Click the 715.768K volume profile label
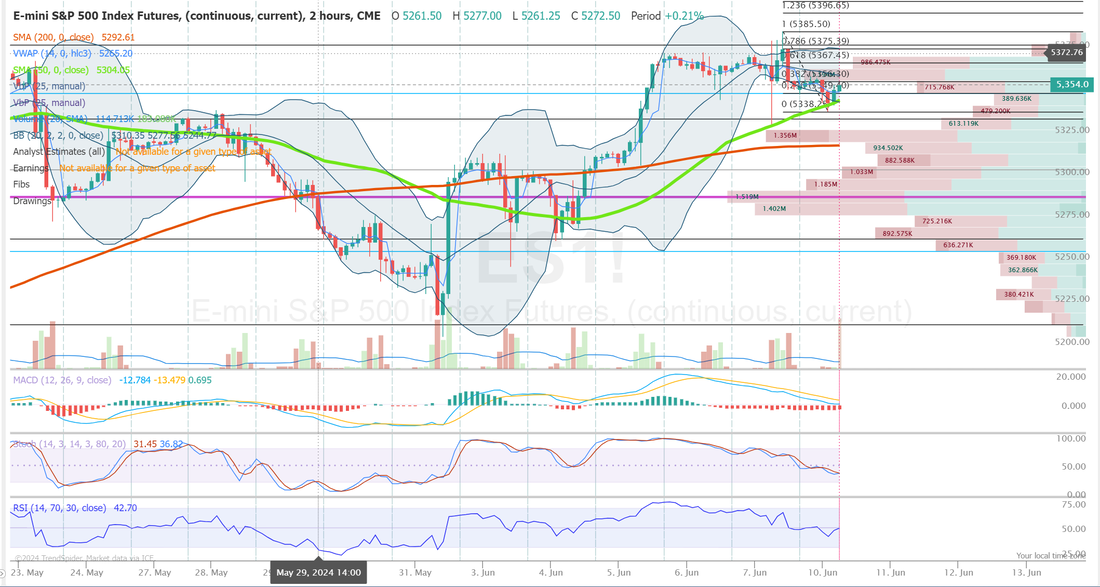The width and height of the screenshot is (1100, 587). [939, 87]
